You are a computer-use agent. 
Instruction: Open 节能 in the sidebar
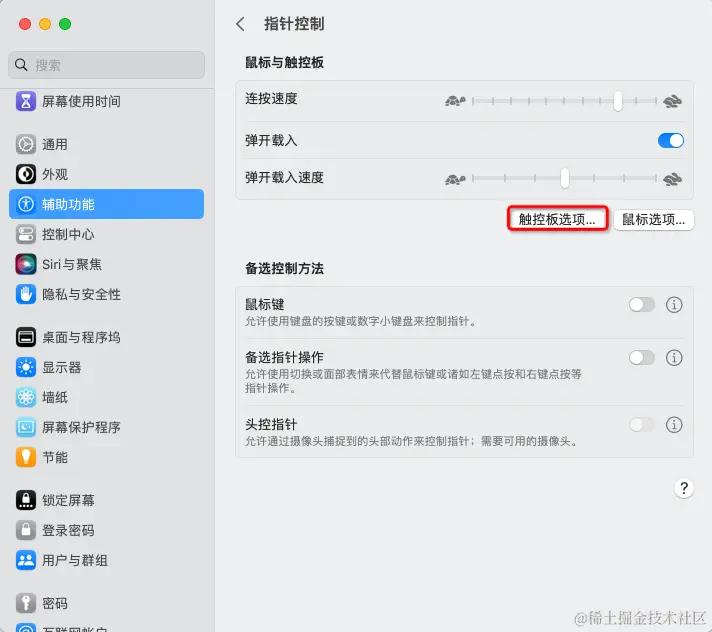[106, 457]
